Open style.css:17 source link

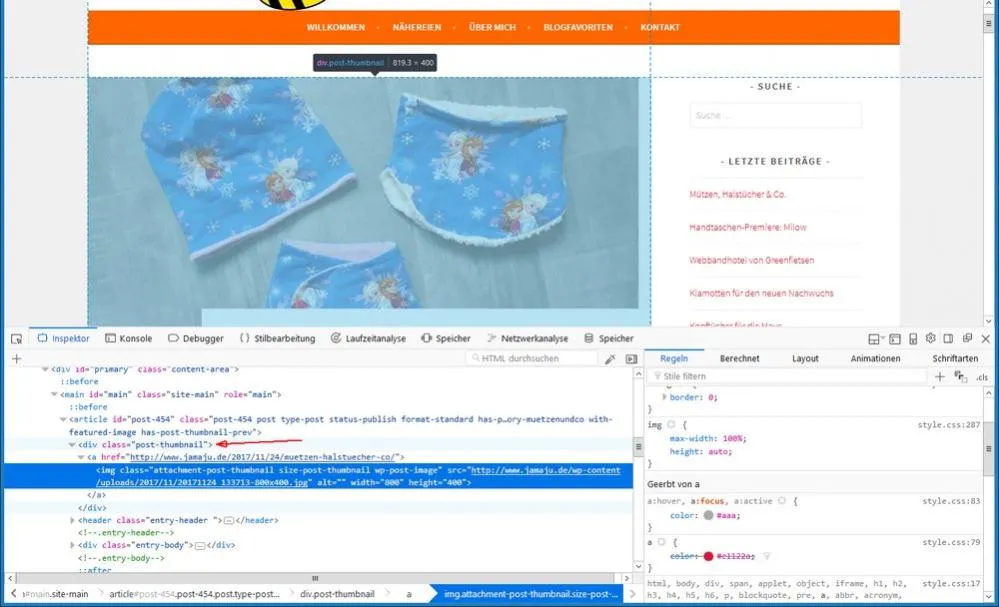pos(951,583)
